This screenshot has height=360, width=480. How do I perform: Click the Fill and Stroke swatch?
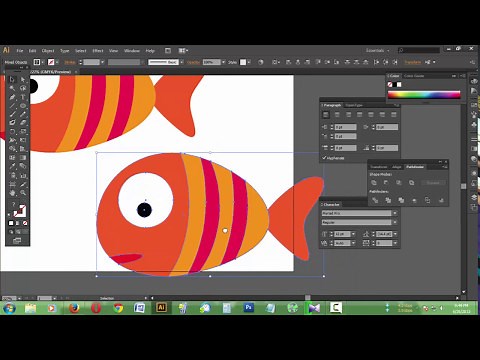pos(20,210)
